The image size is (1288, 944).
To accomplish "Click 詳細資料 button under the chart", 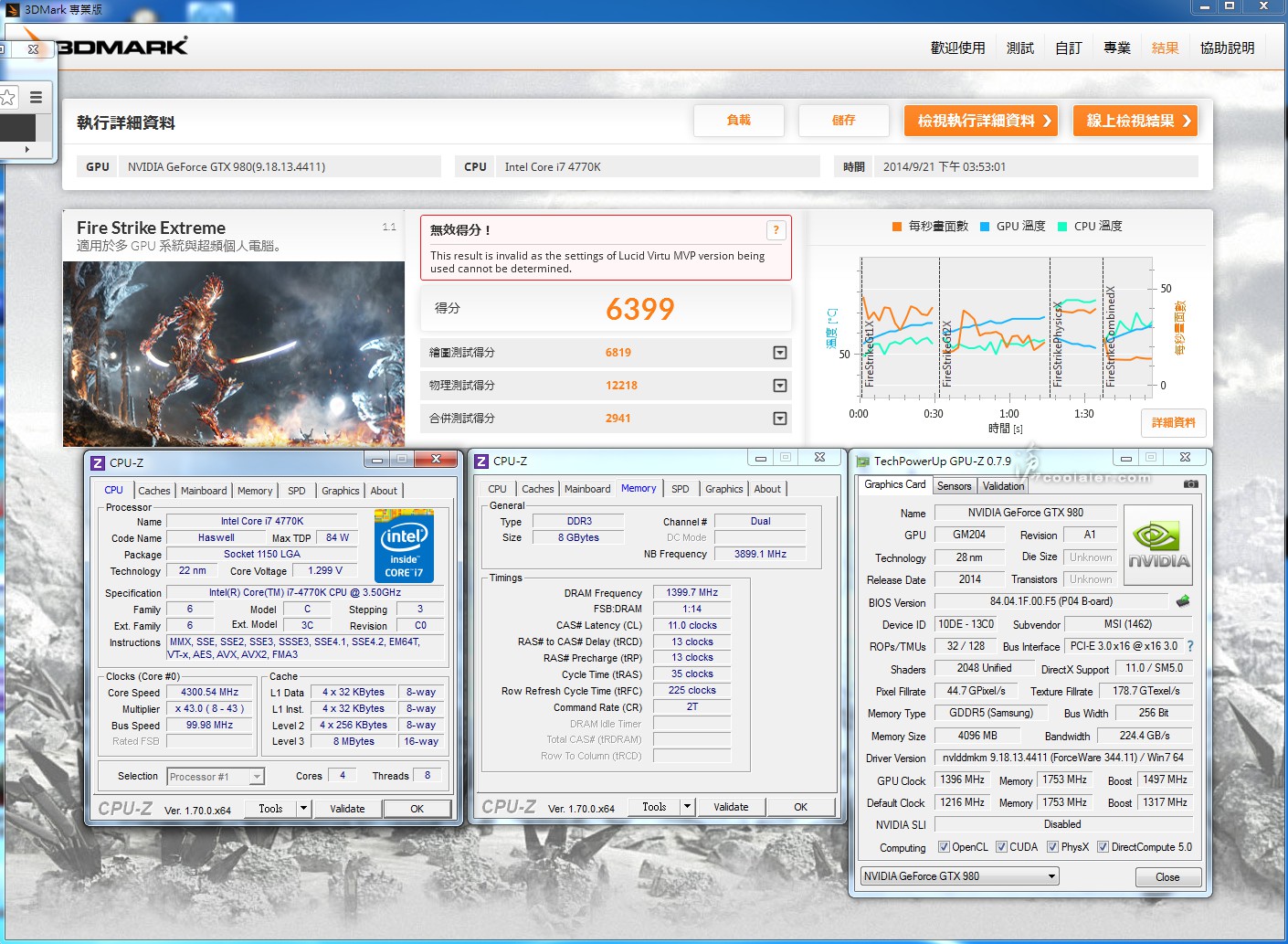I will point(1173,422).
